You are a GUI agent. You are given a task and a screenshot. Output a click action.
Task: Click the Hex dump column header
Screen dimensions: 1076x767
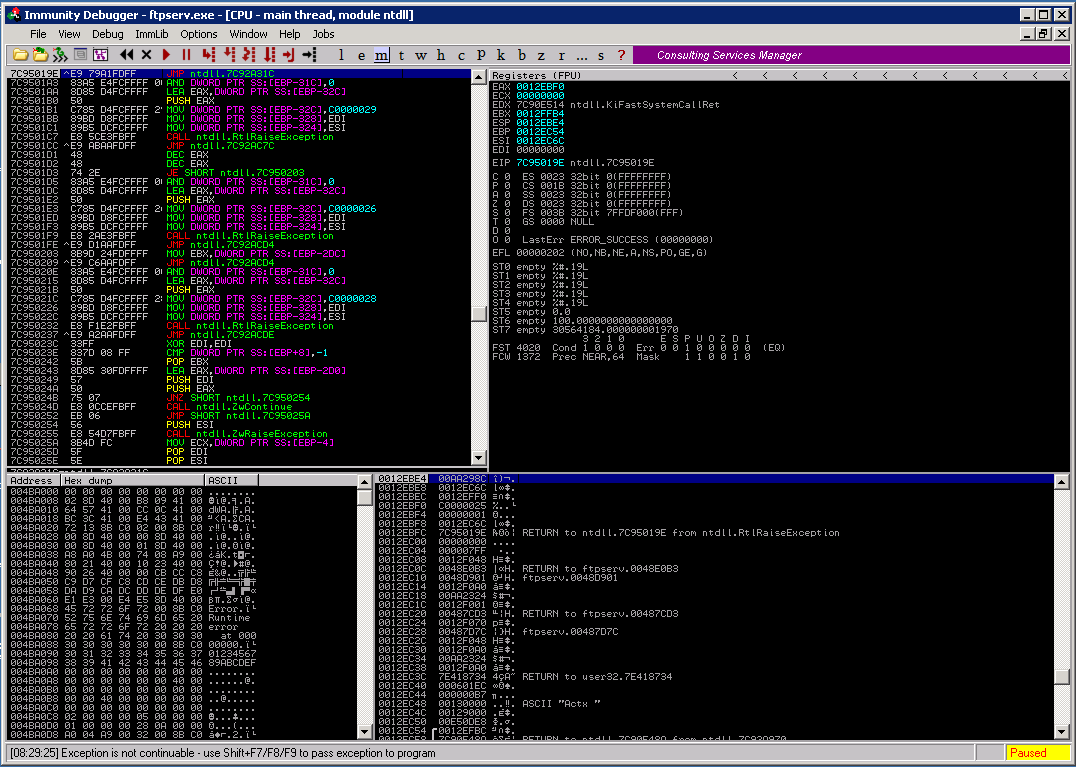point(132,481)
